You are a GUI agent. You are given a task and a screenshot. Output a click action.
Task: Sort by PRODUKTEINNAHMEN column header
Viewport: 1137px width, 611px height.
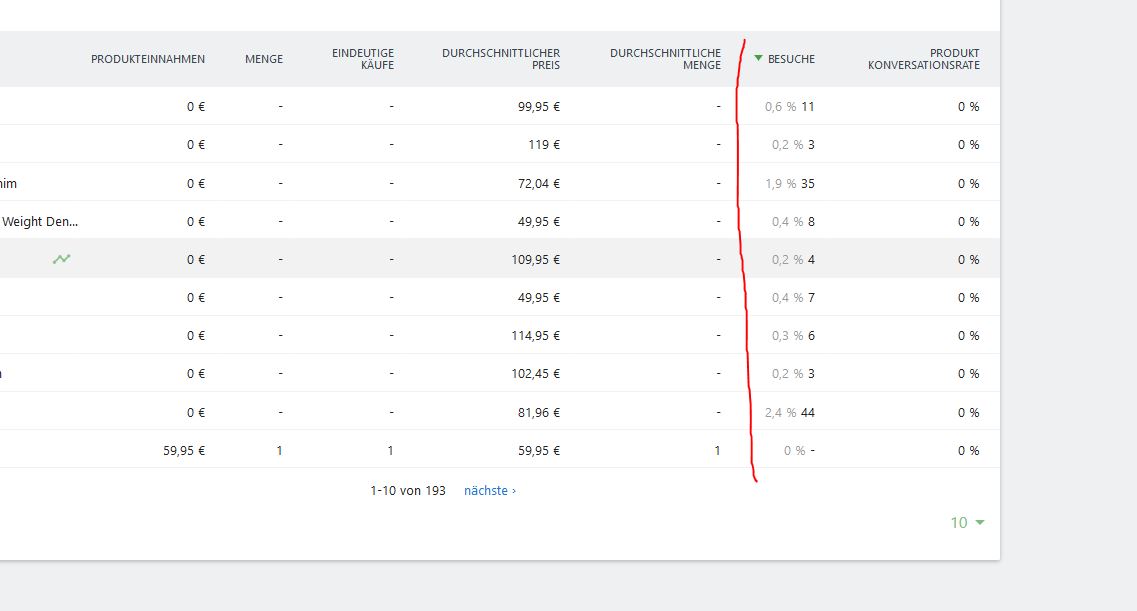pos(148,59)
